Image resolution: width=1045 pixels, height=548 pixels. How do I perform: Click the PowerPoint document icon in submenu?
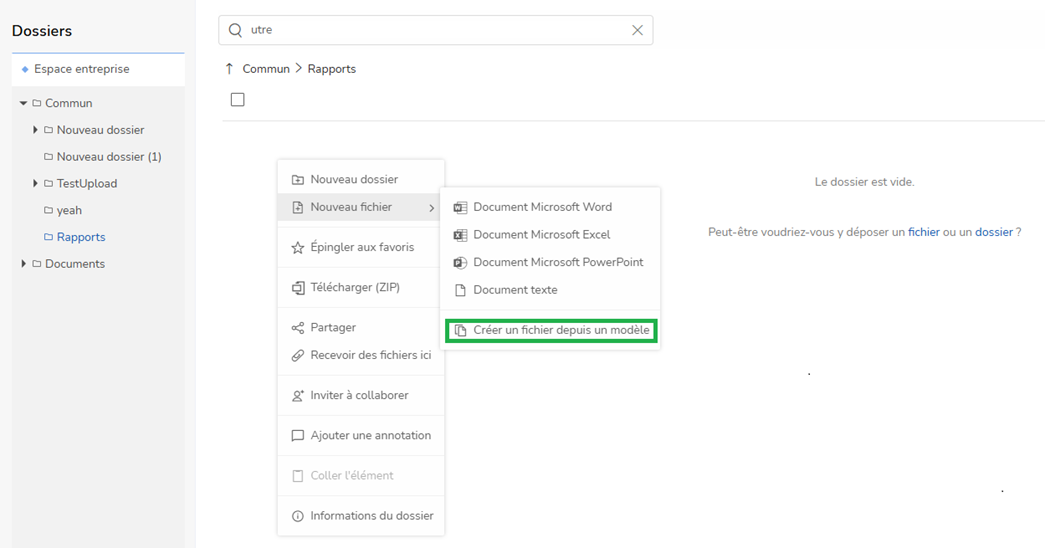[x=460, y=263]
